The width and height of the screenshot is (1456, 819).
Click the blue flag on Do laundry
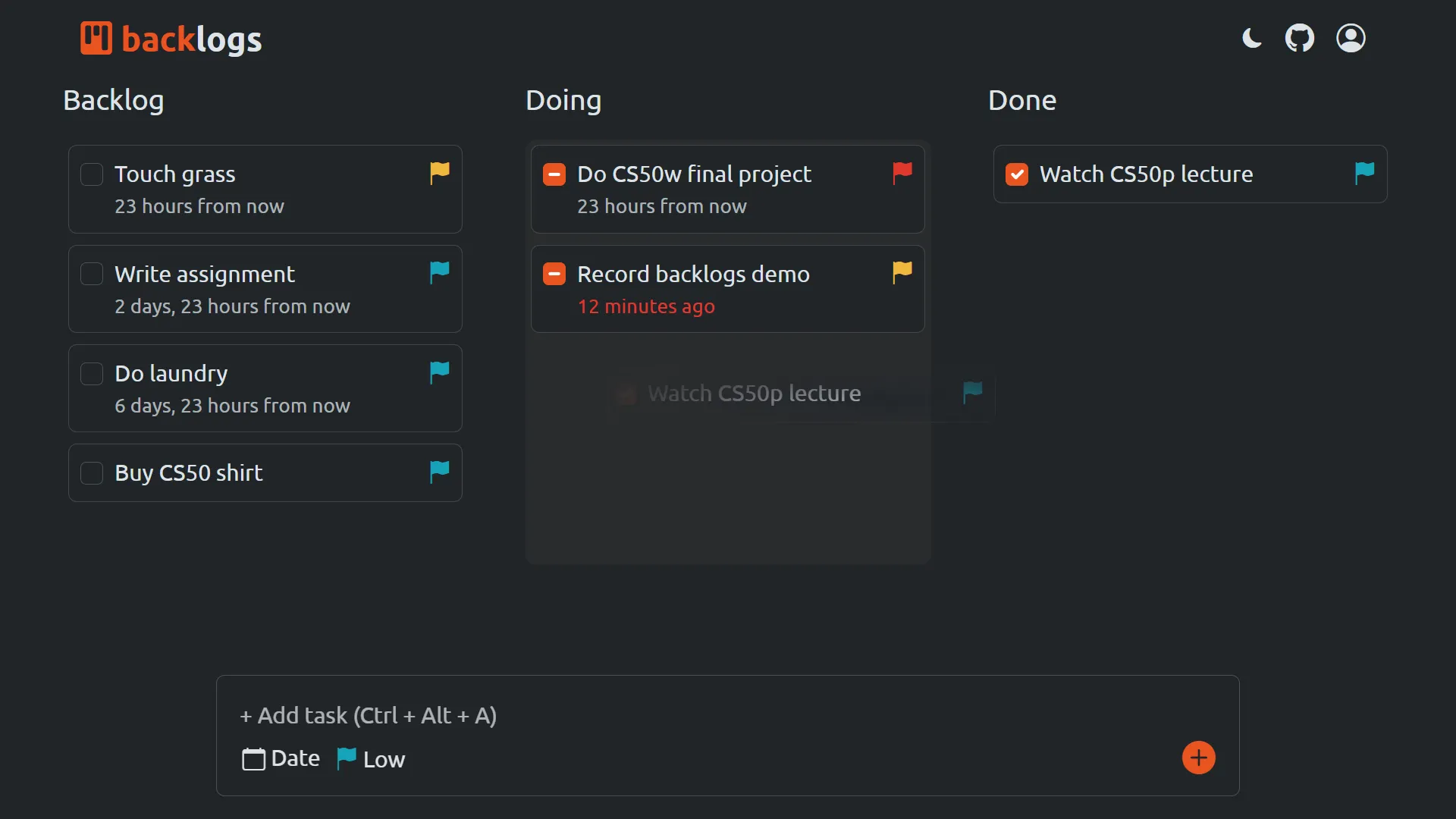click(440, 372)
